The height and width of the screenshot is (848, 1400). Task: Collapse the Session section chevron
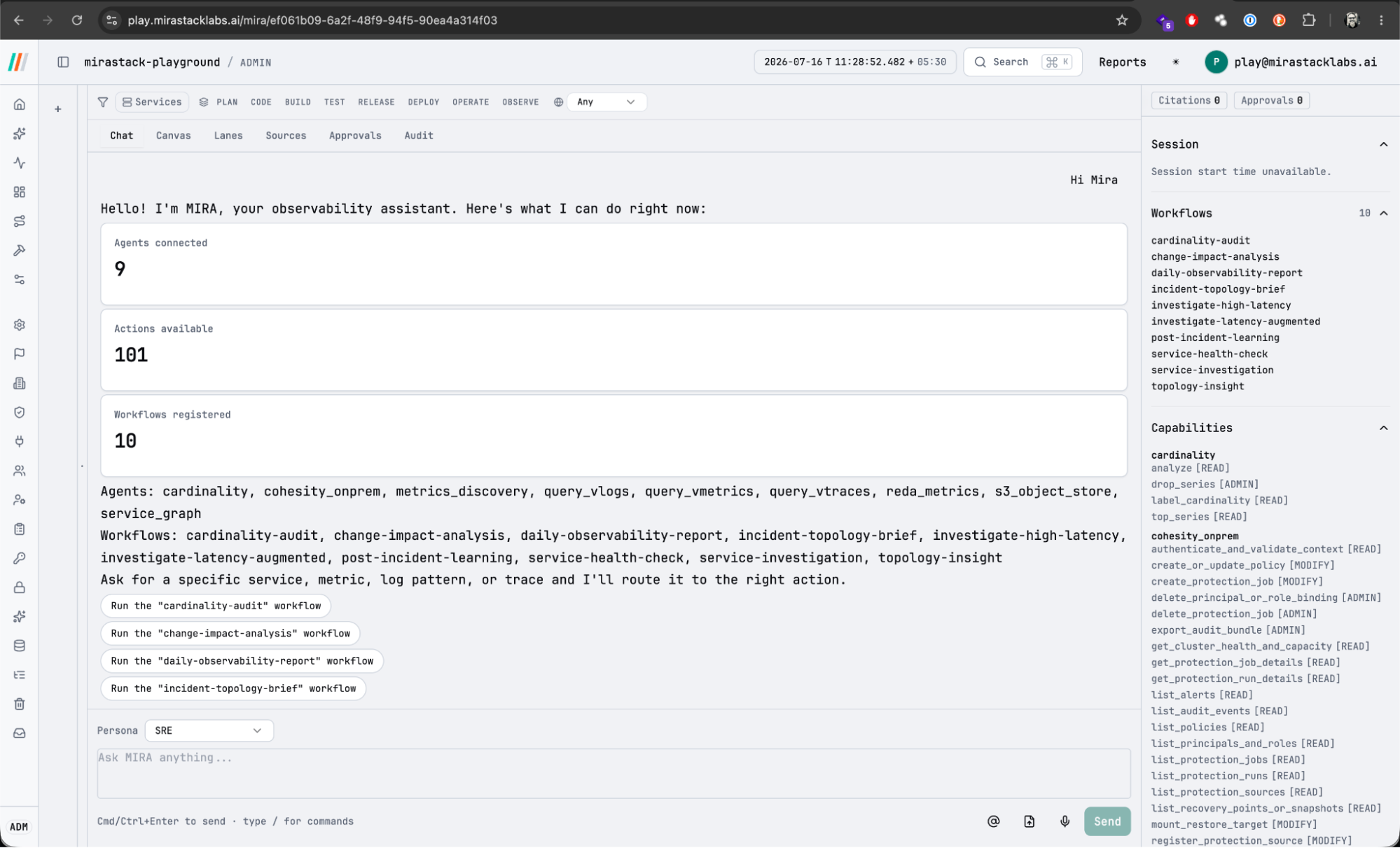1383,144
